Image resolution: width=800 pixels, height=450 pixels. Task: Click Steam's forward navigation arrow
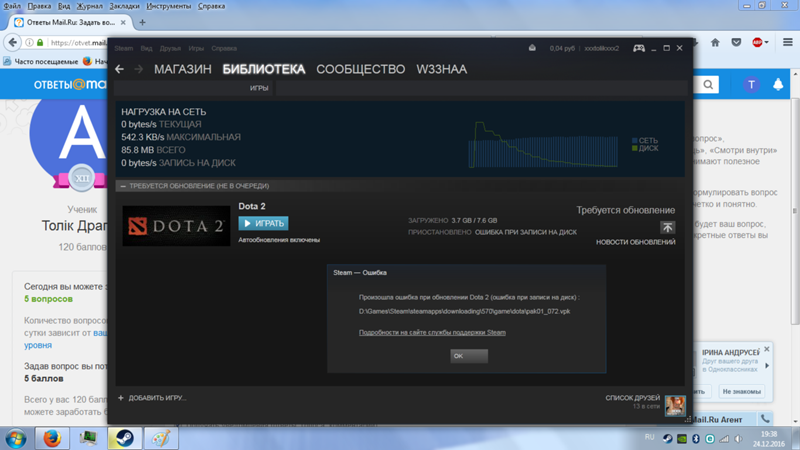pos(139,69)
